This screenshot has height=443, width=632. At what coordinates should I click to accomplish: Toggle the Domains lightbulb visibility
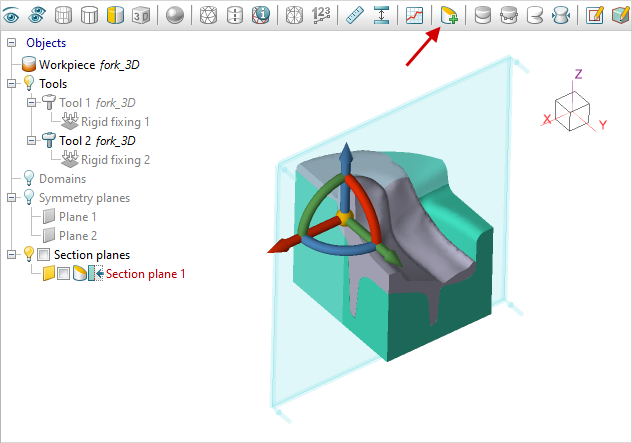[28, 179]
